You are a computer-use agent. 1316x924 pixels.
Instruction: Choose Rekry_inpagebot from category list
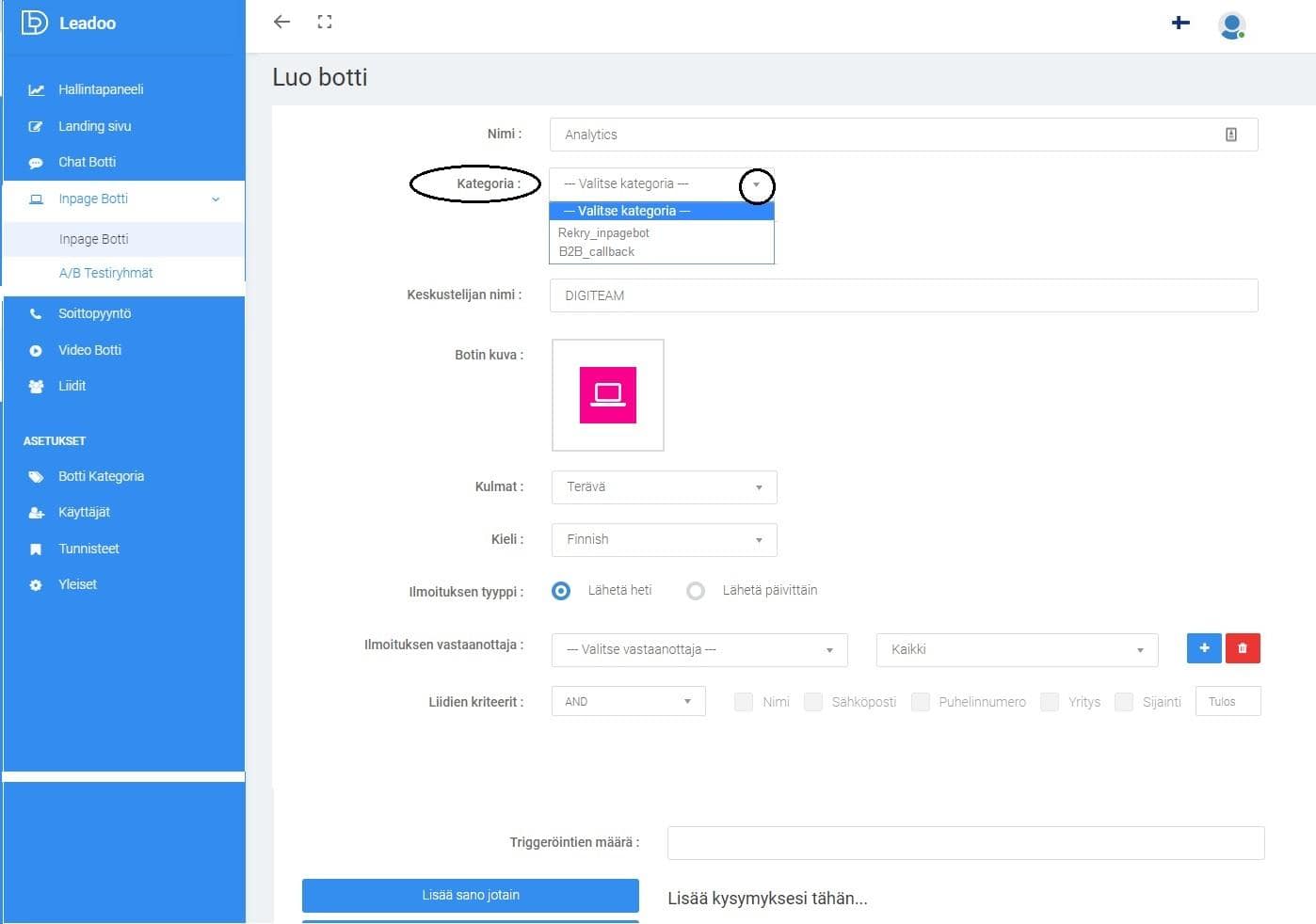tap(603, 233)
